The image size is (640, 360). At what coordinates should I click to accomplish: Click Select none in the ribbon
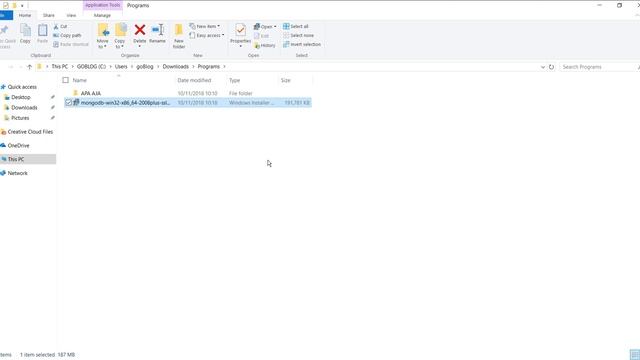(x=298, y=36)
